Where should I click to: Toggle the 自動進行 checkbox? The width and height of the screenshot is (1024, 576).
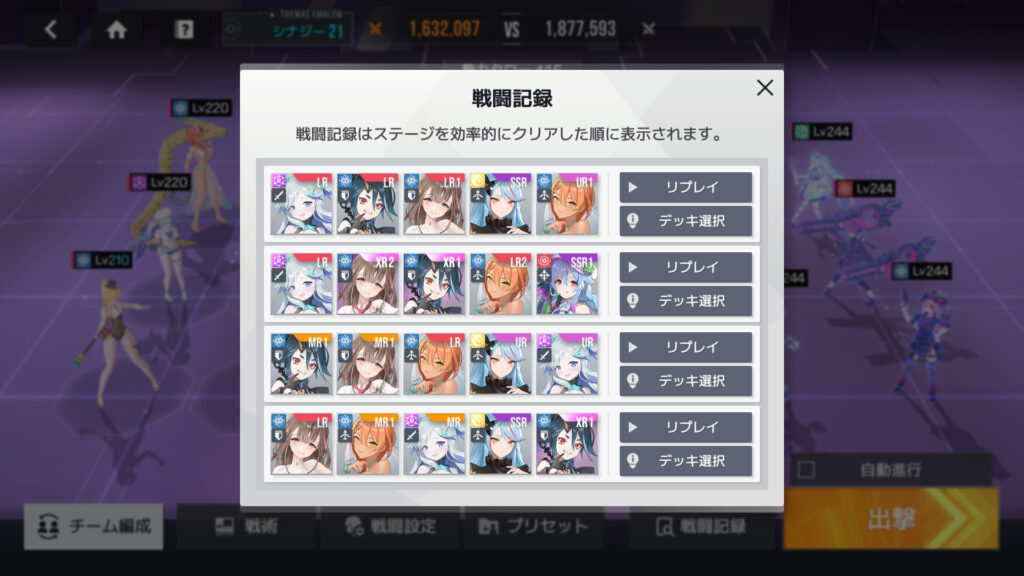(x=807, y=470)
